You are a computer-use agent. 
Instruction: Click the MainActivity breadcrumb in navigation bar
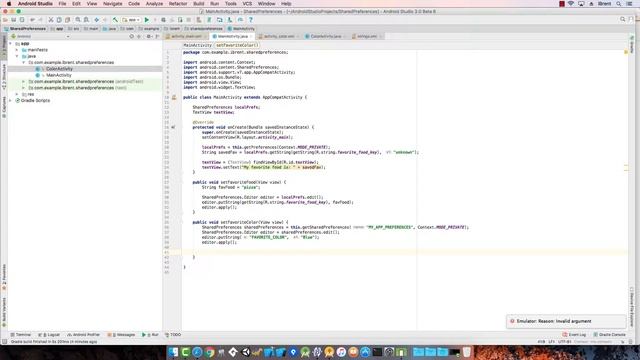click(x=241, y=29)
